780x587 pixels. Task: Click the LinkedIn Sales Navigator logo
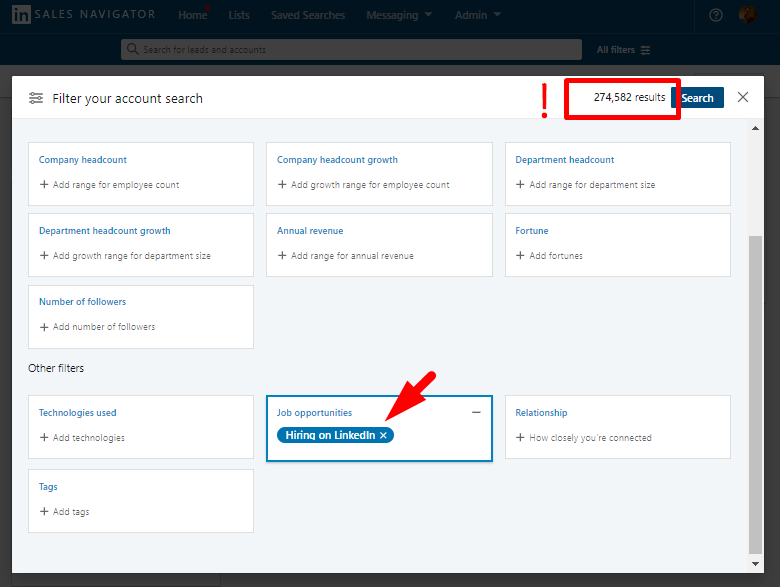coord(83,14)
